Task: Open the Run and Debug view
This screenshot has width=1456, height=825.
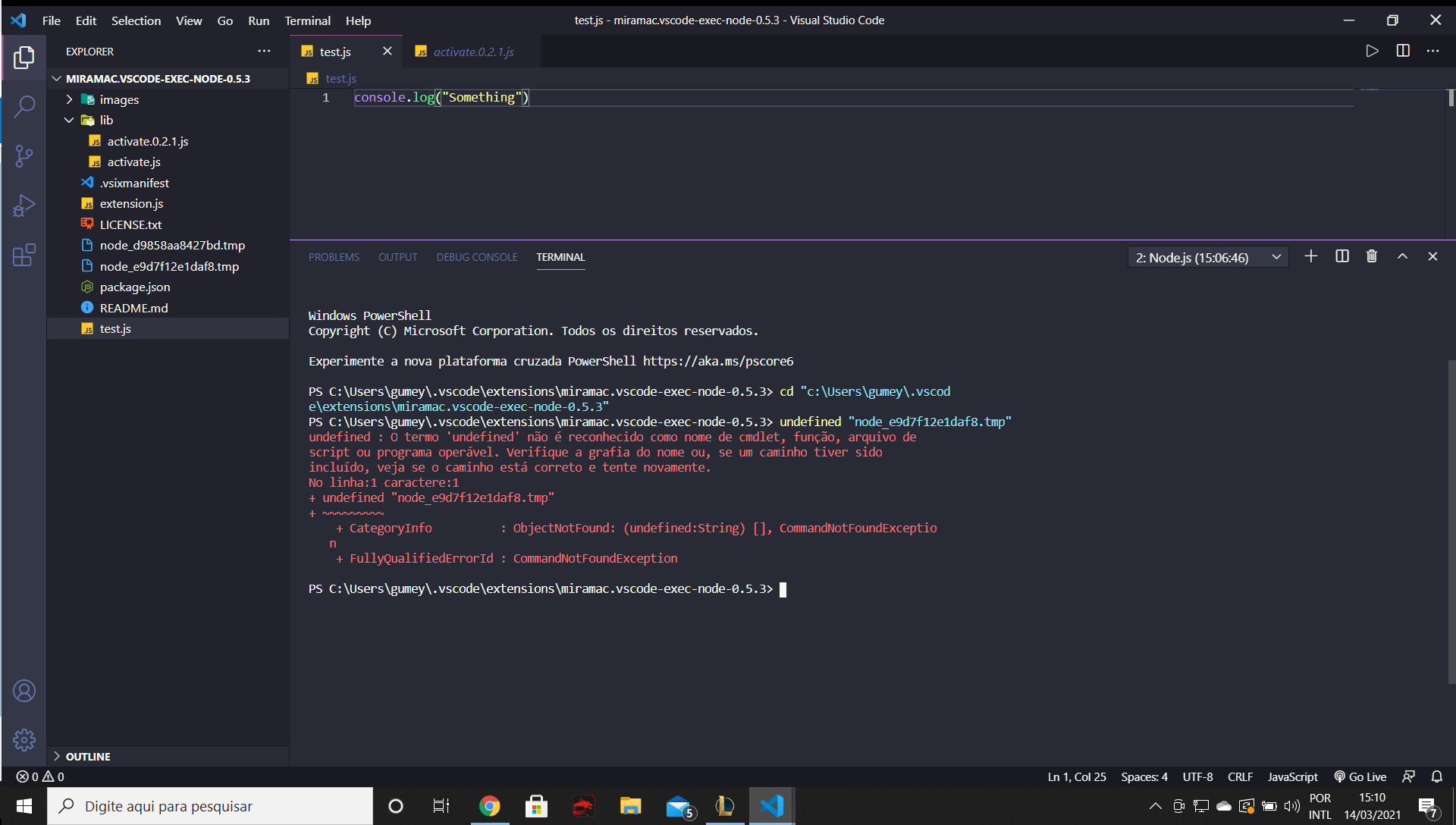Action: coord(24,205)
